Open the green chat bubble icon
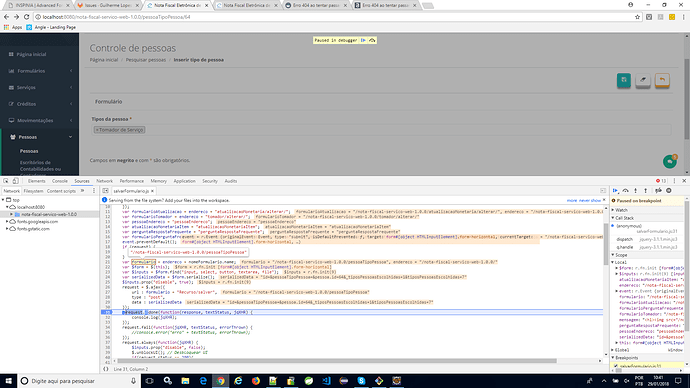The width and height of the screenshot is (690, 388). click(670, 161)
